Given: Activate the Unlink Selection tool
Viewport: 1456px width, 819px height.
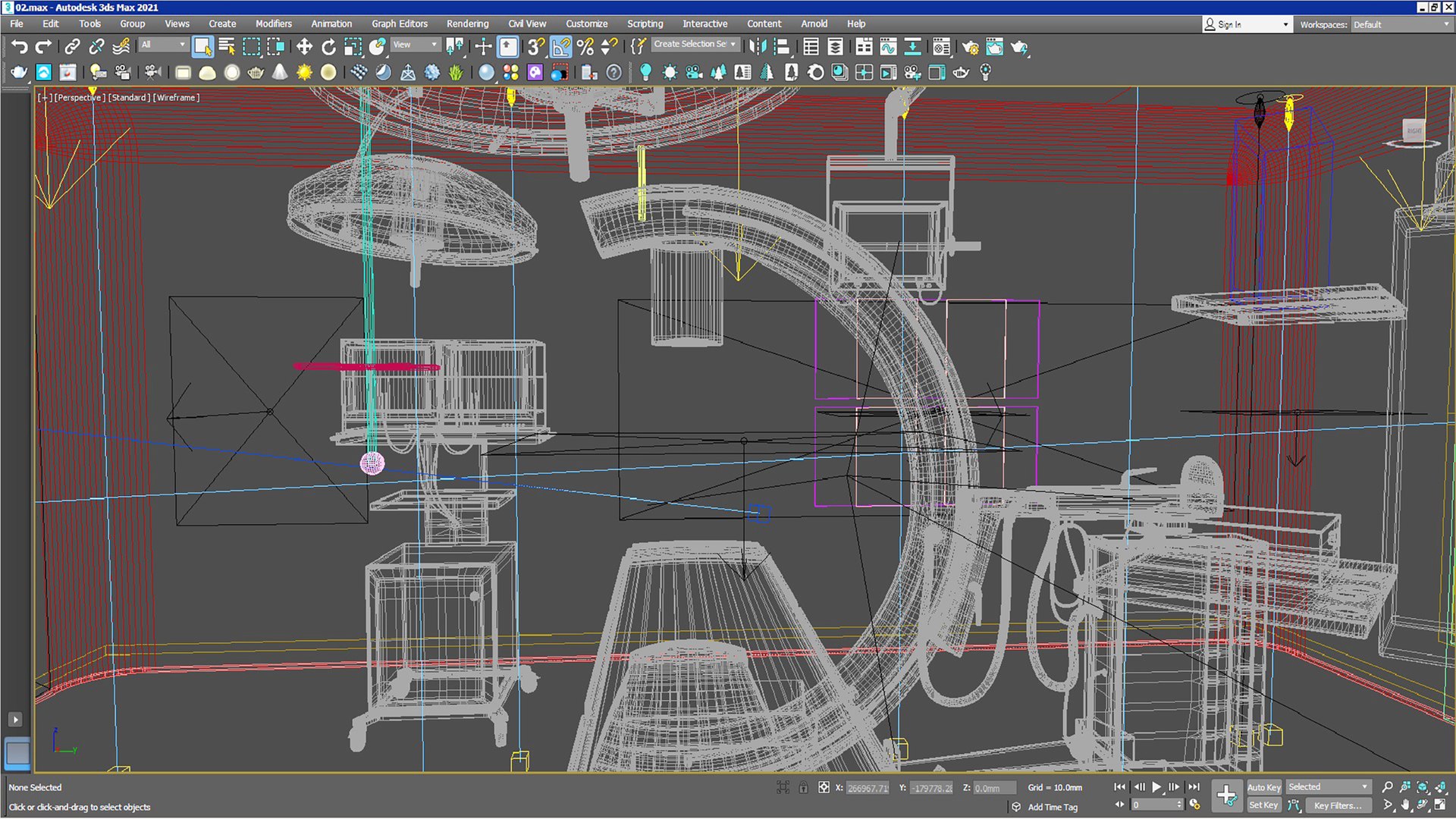Looking at the screenshot, I should tap(96, 47).
